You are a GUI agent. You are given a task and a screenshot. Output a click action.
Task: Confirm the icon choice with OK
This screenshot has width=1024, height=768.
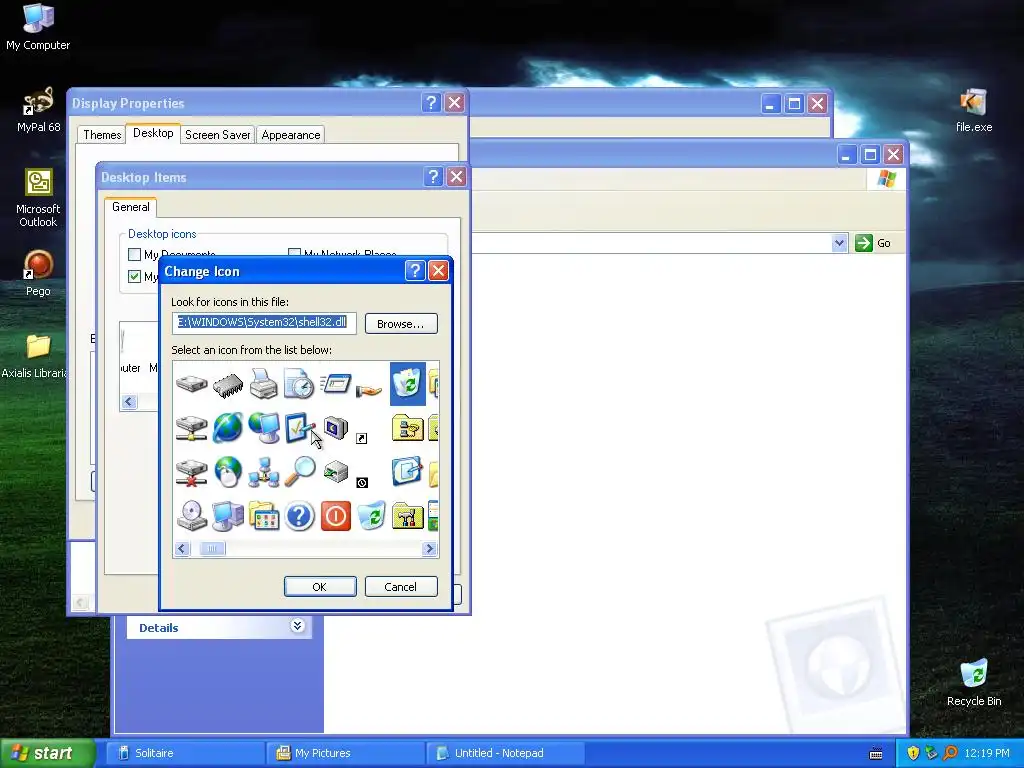coord(320,586)
